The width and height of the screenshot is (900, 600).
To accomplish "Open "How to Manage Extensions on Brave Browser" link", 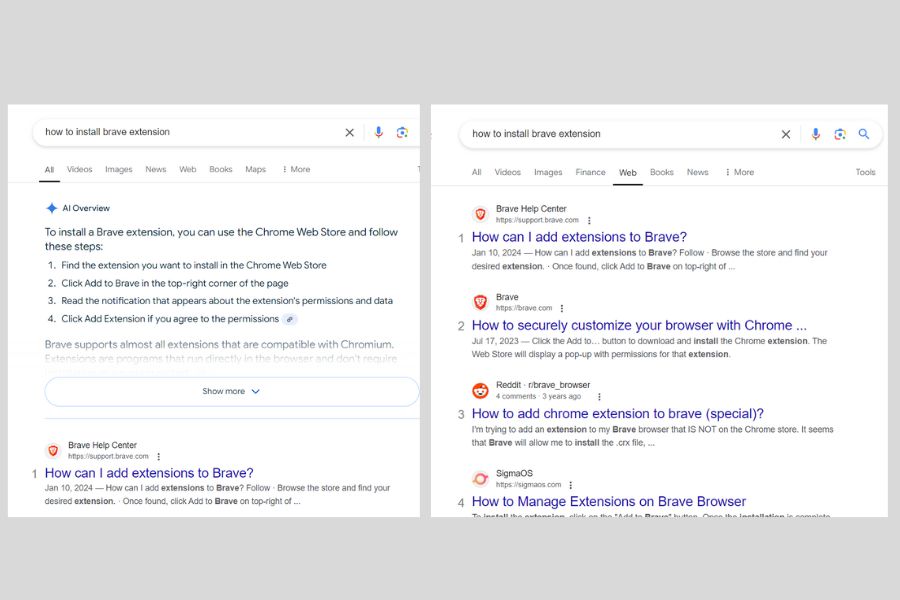I will (608, 501).
